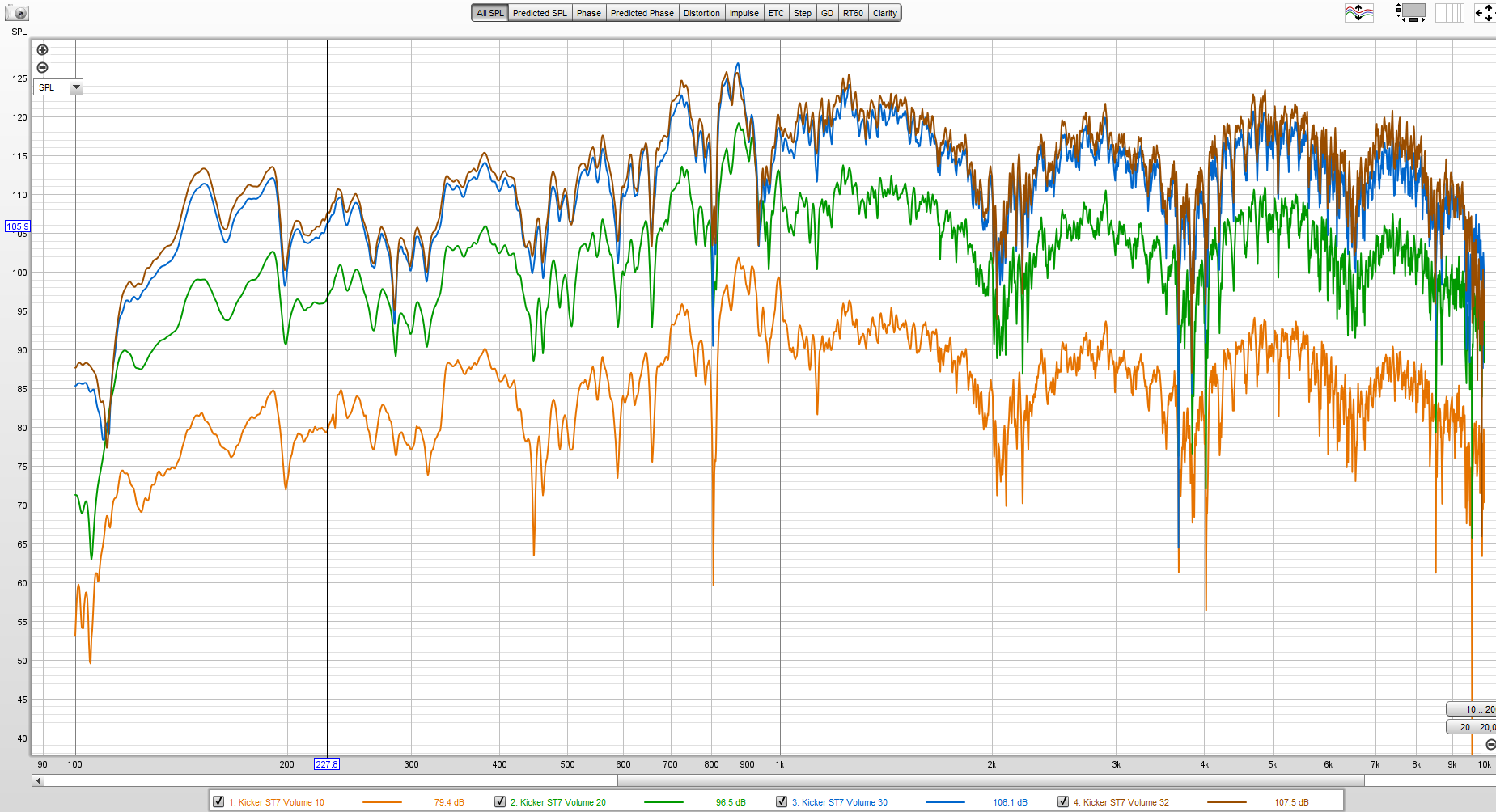Click the 96.5 dB readout
1496x812 pixels.
tap(731, 802)
